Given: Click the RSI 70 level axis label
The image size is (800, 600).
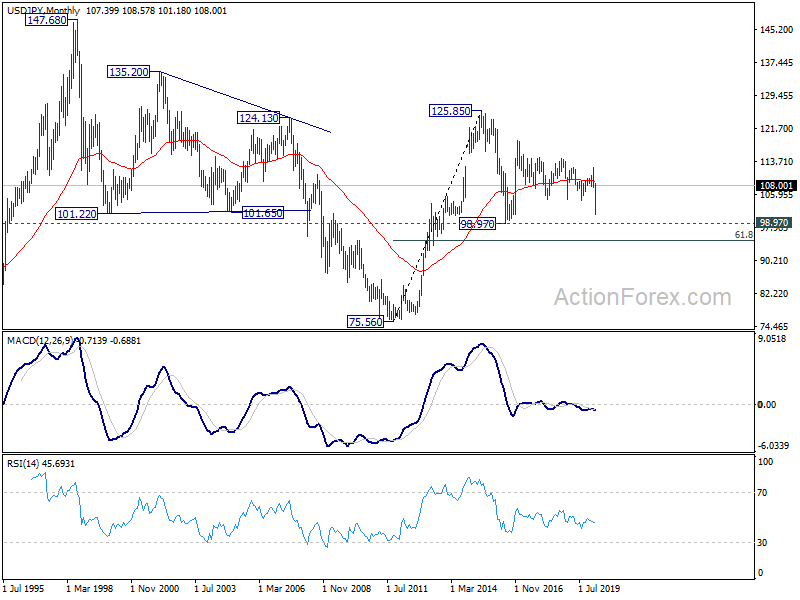Looking at the screenshot, I should [762, 492].
